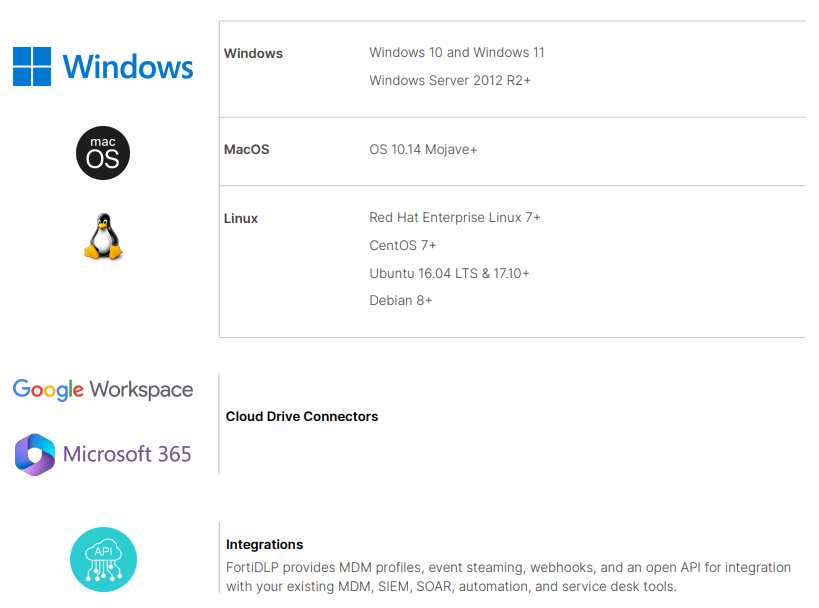Click the Cloud Drive Connectors heading

coord(302,417)
